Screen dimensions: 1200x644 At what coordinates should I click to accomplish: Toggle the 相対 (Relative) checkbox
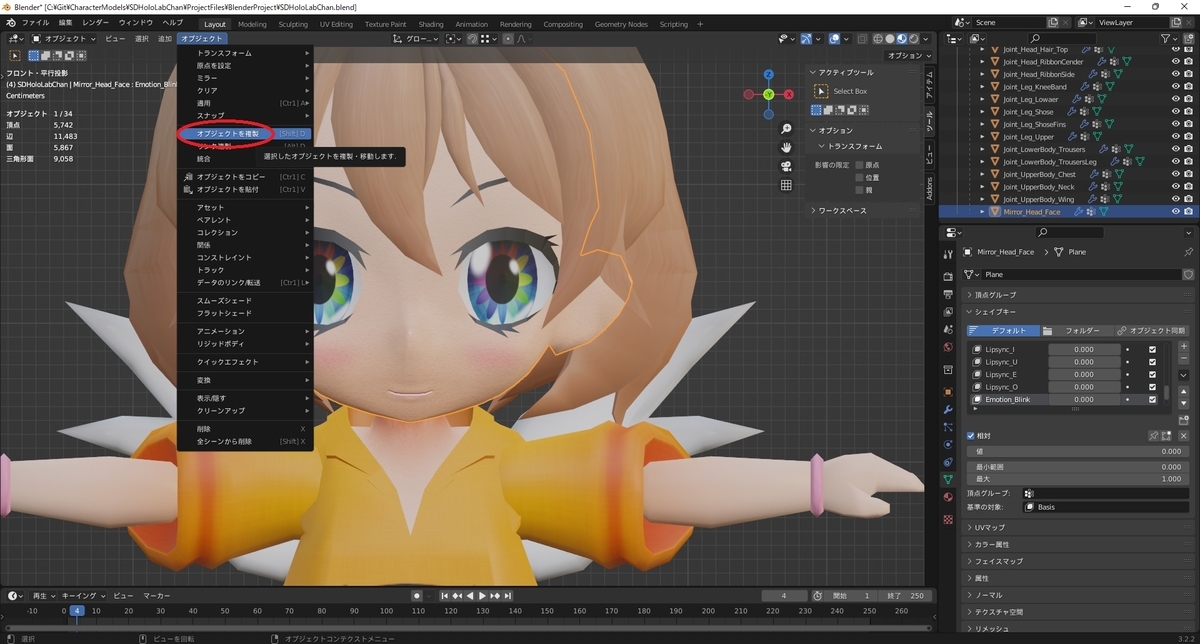pyautogui.click(x=971, y=436)
